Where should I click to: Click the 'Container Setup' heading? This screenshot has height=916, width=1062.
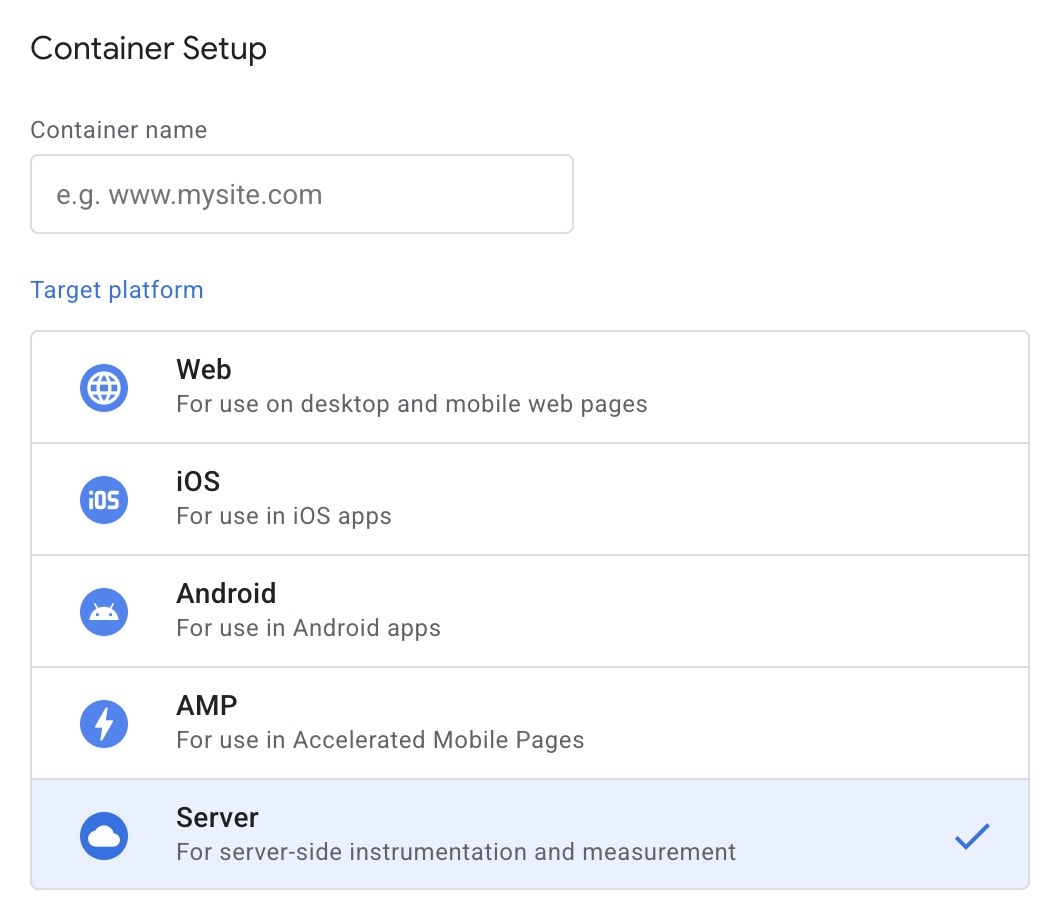click(148, 49)
